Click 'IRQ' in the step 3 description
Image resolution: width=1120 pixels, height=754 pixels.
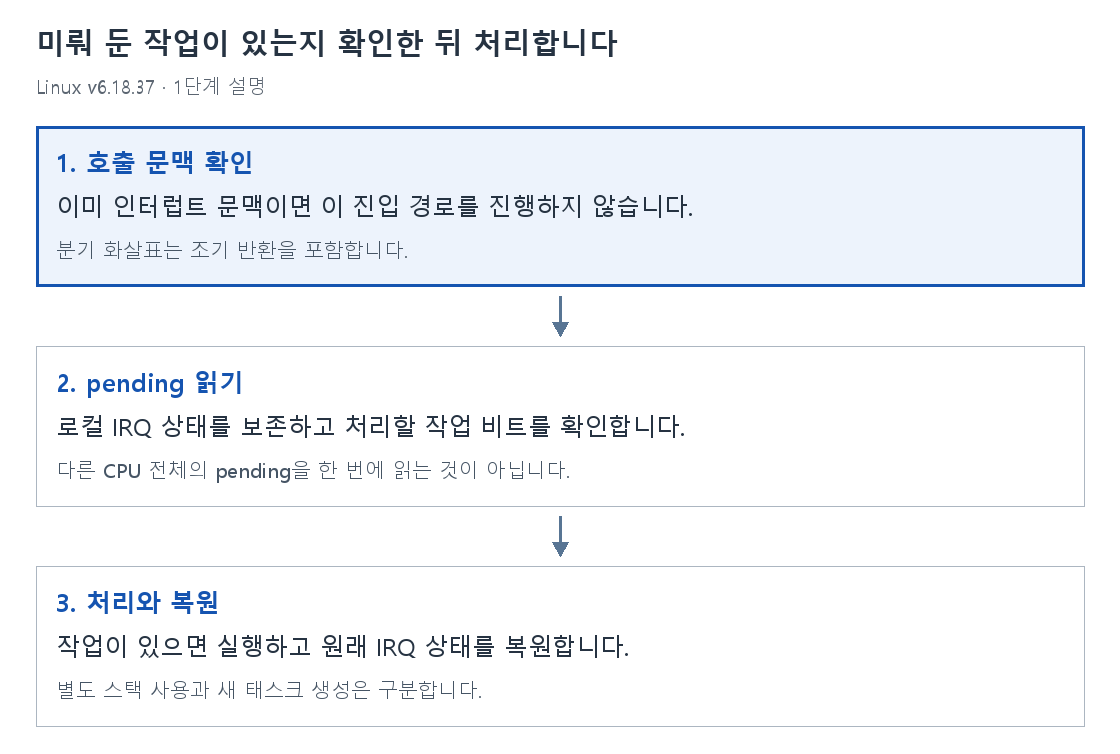(x=396, y=647)
